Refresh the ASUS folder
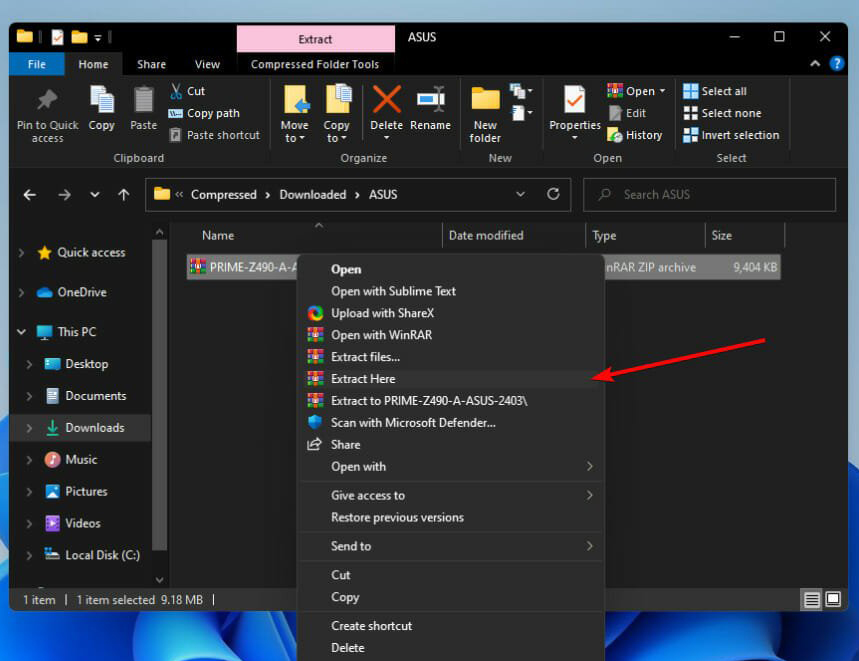The image size is (859, 661). 553,194
